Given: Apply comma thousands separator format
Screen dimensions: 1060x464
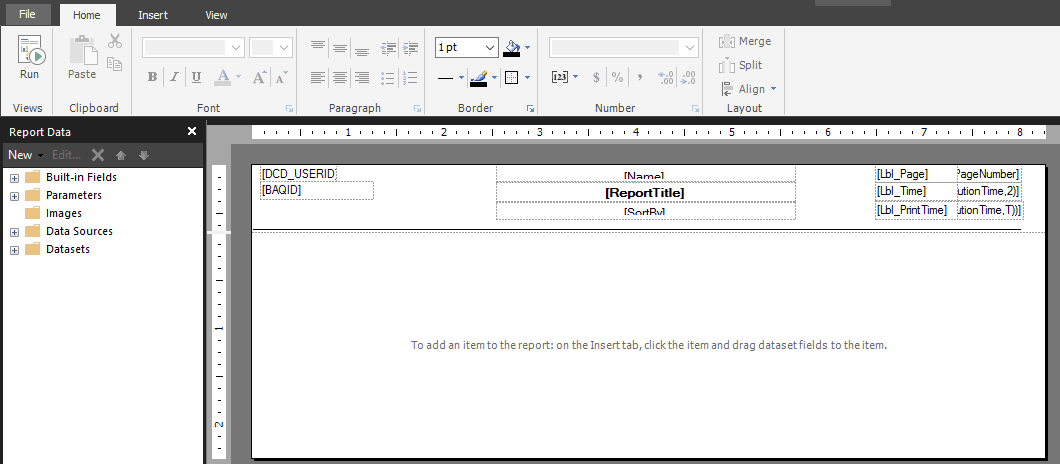Looking at the screenshot, I should click(x=640, y=77).
